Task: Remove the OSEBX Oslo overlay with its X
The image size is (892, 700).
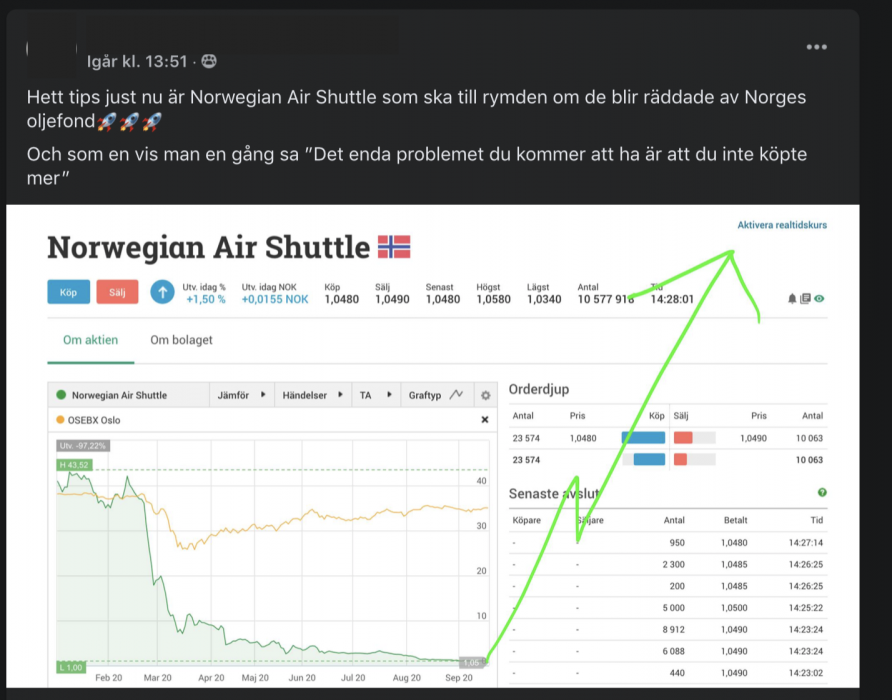Action: click(487, 419)
